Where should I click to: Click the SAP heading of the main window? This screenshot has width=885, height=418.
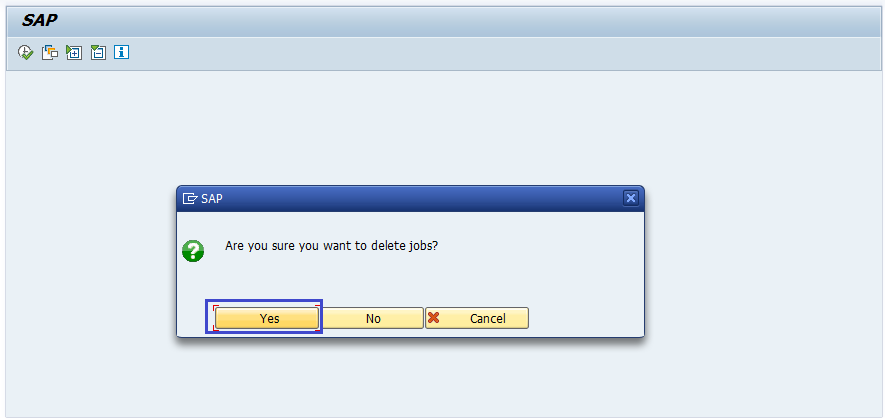pyautogui.click(x=40, y=20)
